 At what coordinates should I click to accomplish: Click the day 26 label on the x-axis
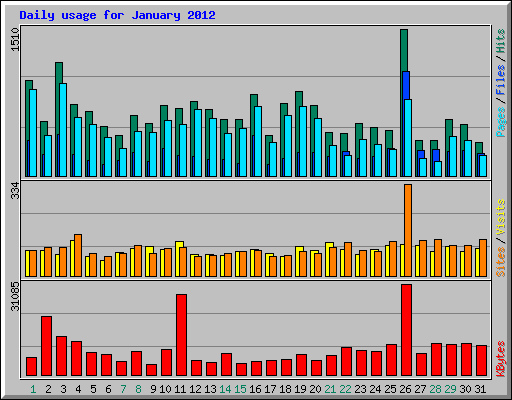point(405,389)
